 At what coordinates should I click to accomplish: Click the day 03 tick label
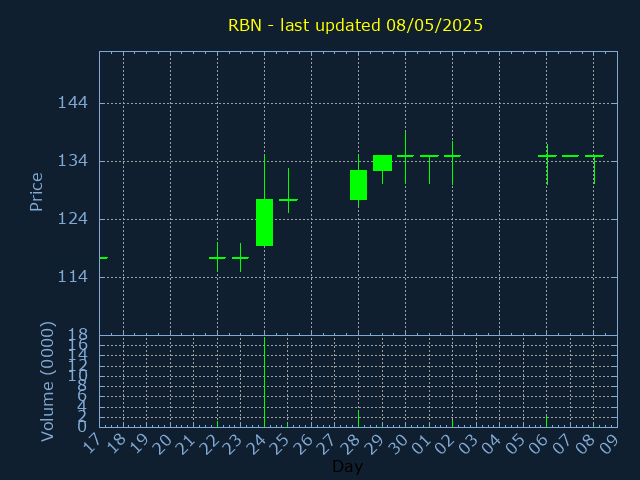tap(468, 443)
